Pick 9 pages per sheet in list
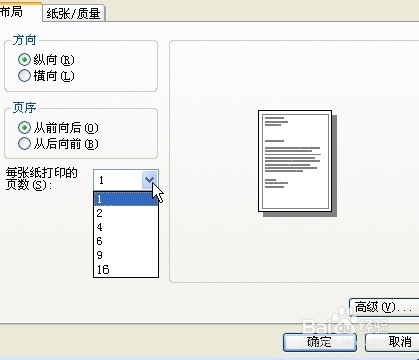The image size is (419, 360). click(126, 255)
